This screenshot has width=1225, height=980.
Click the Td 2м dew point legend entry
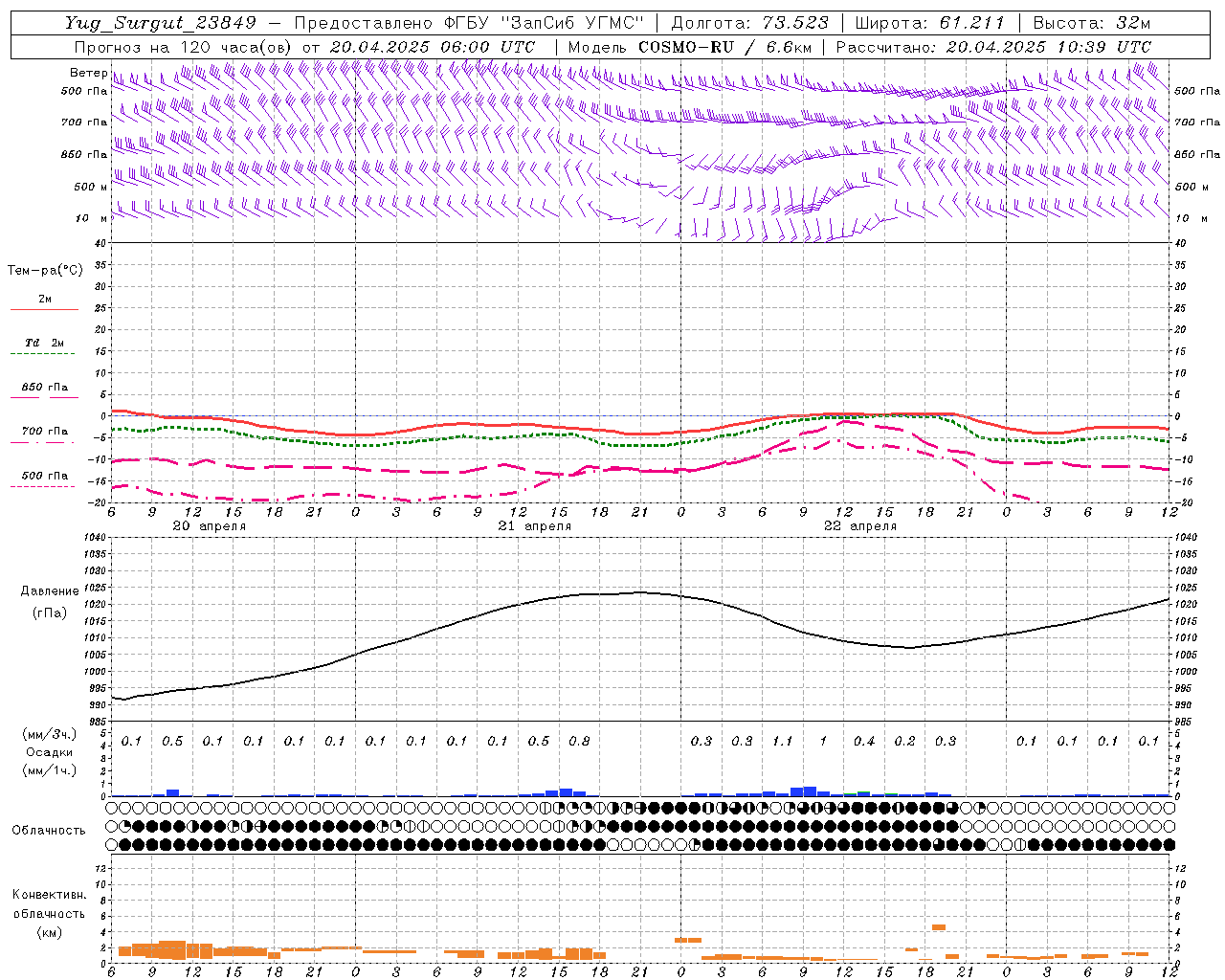[x=45, y=343]
